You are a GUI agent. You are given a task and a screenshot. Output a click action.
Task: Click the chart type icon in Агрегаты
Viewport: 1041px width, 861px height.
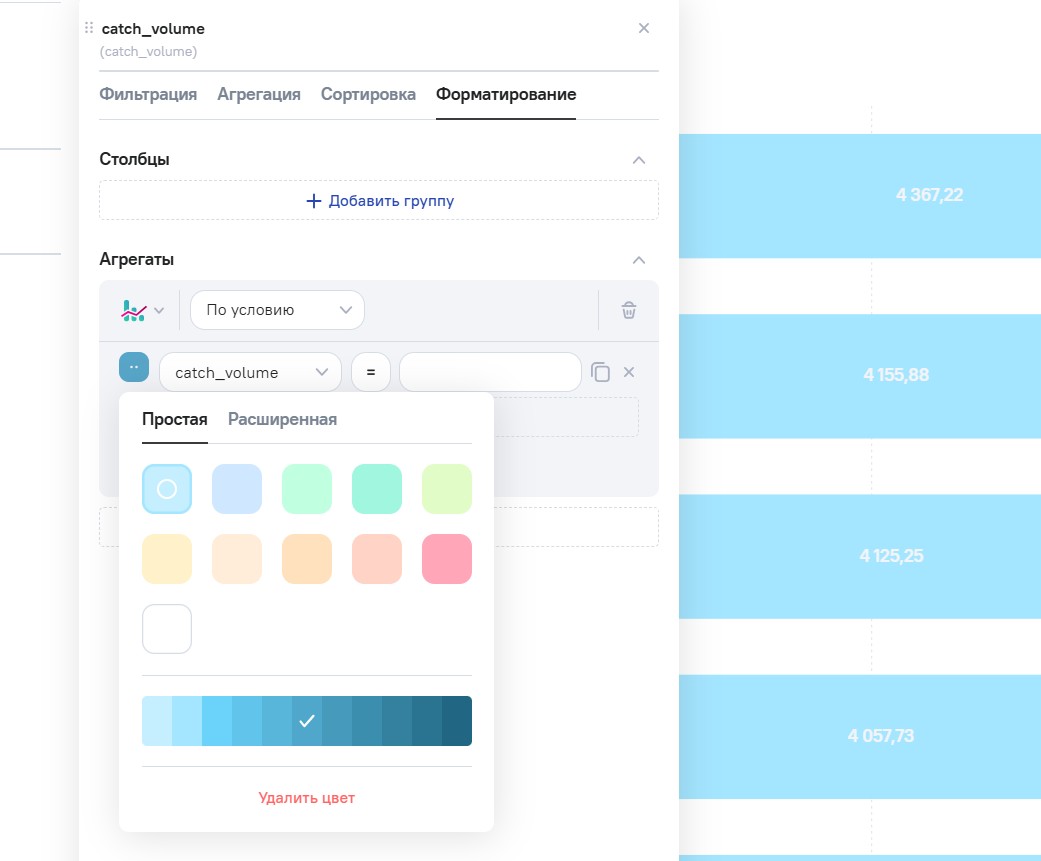(142, 310)
